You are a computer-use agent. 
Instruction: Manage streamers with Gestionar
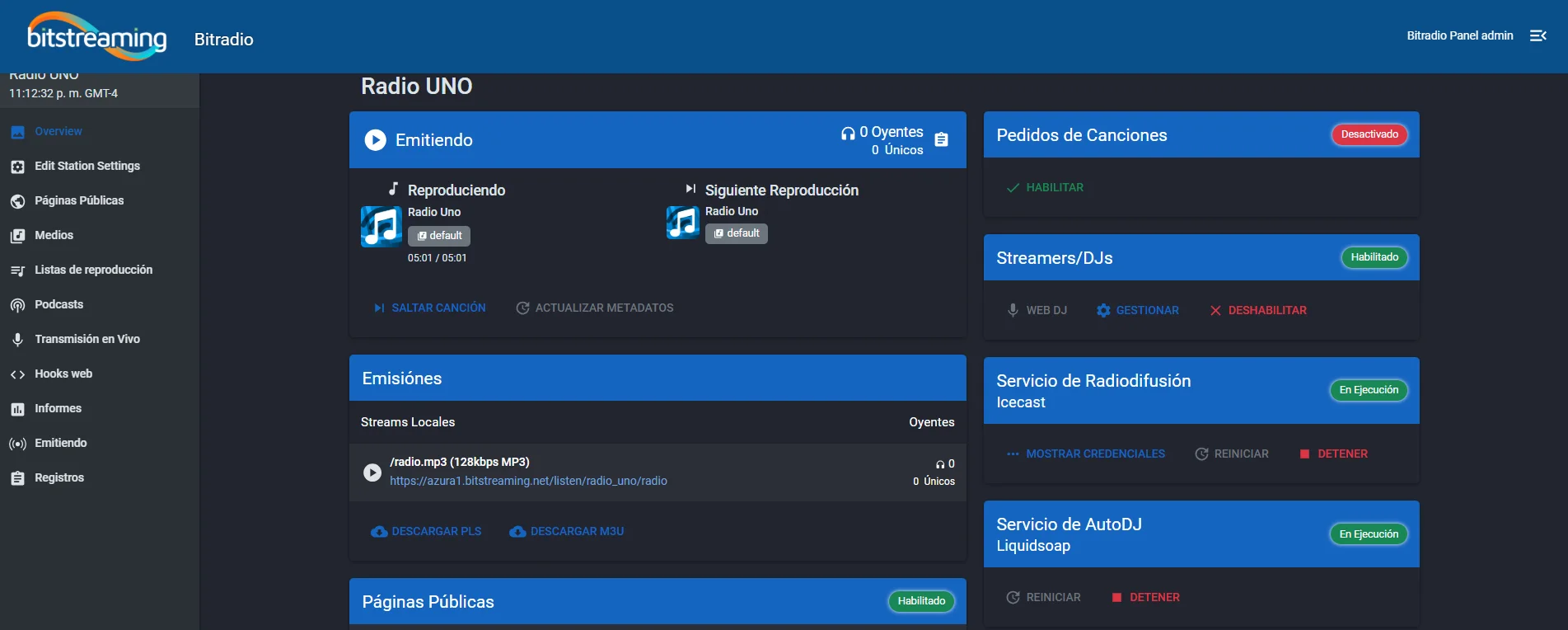(1137, 310)
